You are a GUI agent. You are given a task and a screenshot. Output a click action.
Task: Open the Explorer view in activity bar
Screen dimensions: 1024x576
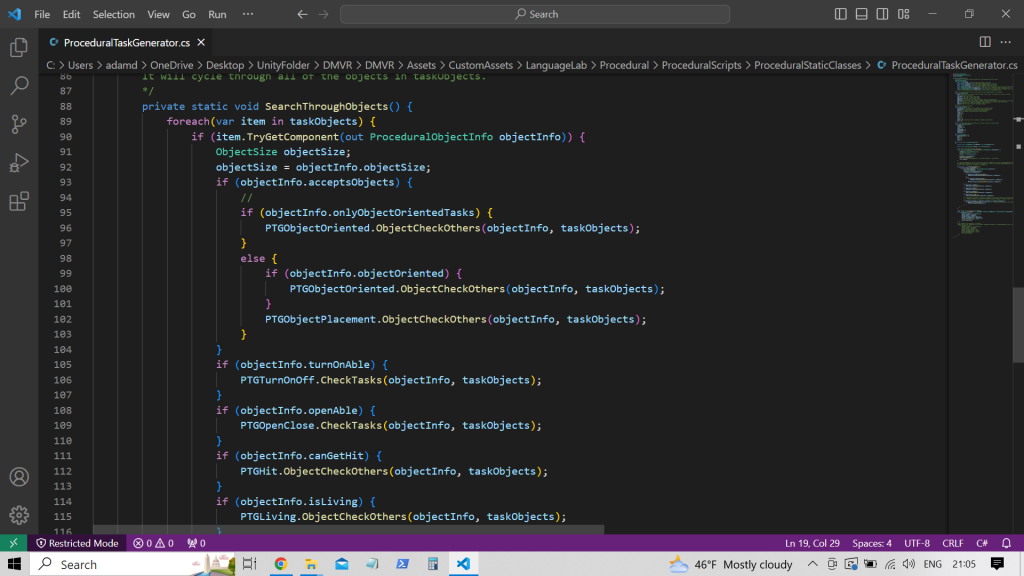coord(18,47)
